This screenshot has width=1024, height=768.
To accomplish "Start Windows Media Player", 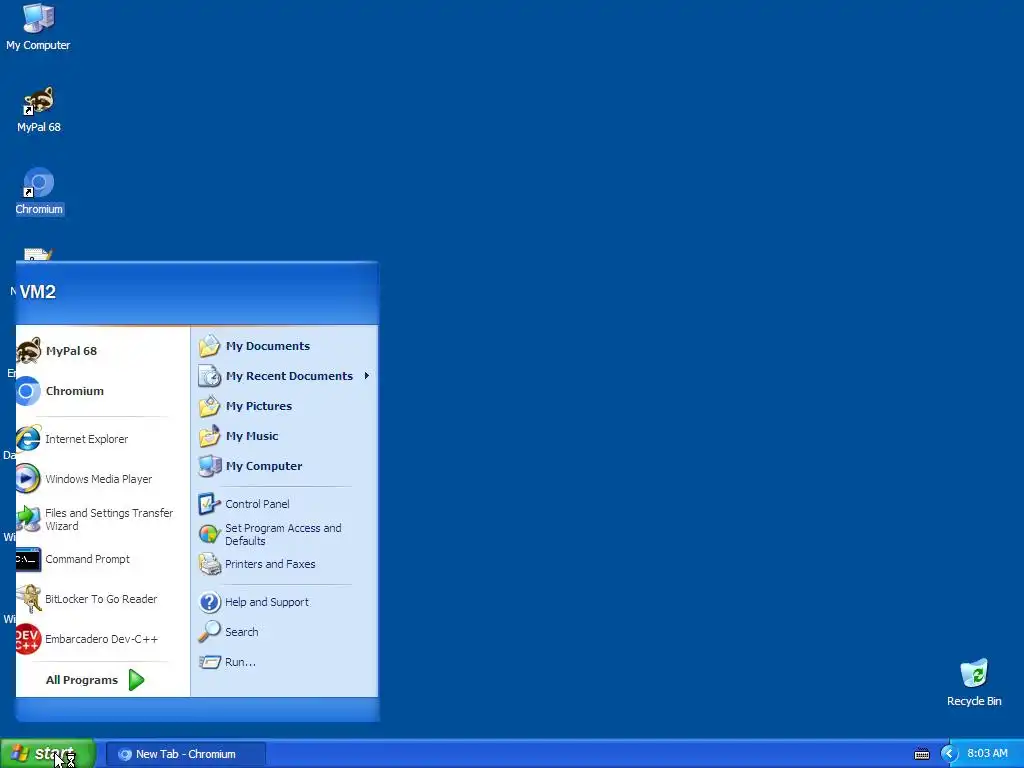I will (x=103, y=479).
